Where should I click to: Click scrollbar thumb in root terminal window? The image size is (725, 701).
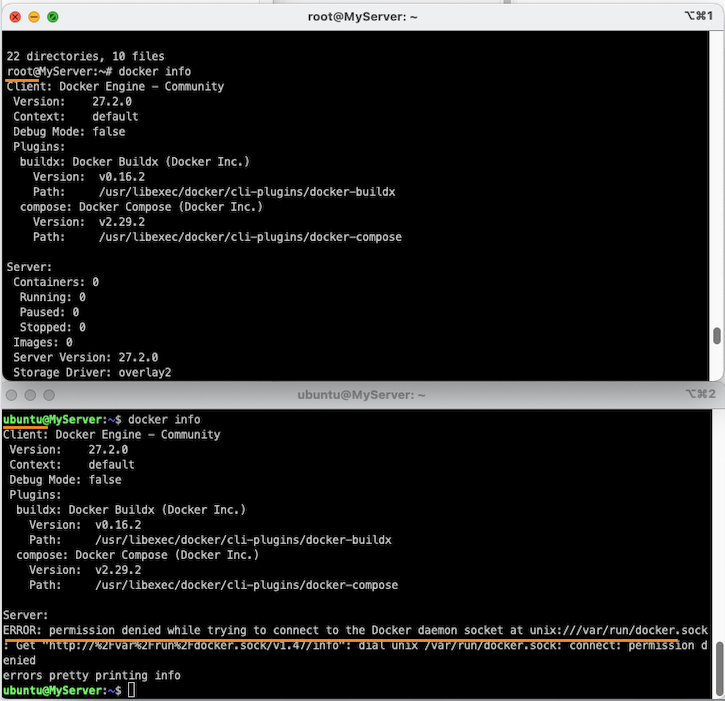pos(717,336)
